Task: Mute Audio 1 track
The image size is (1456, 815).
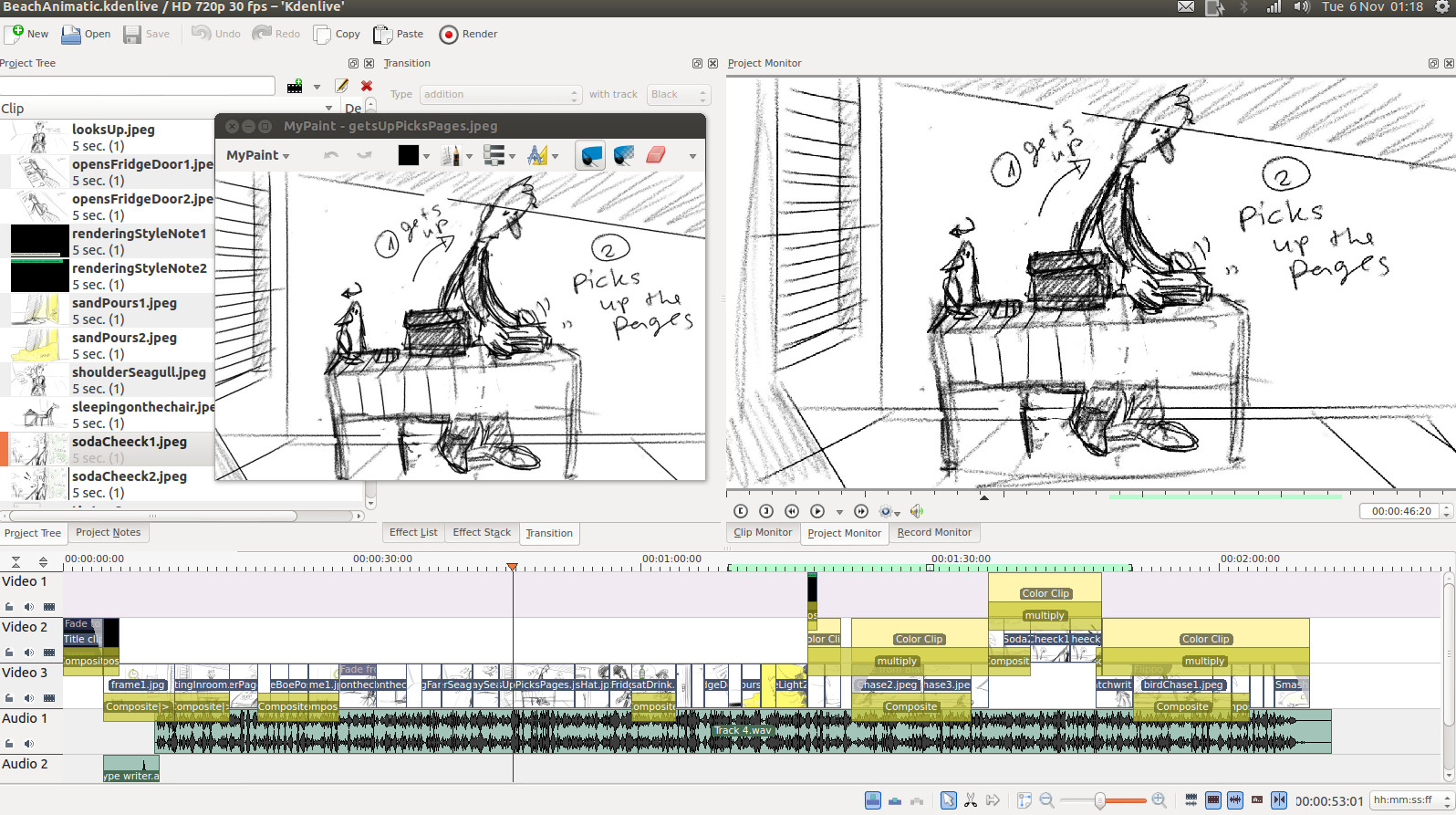Action: click(x=29, y=744)
